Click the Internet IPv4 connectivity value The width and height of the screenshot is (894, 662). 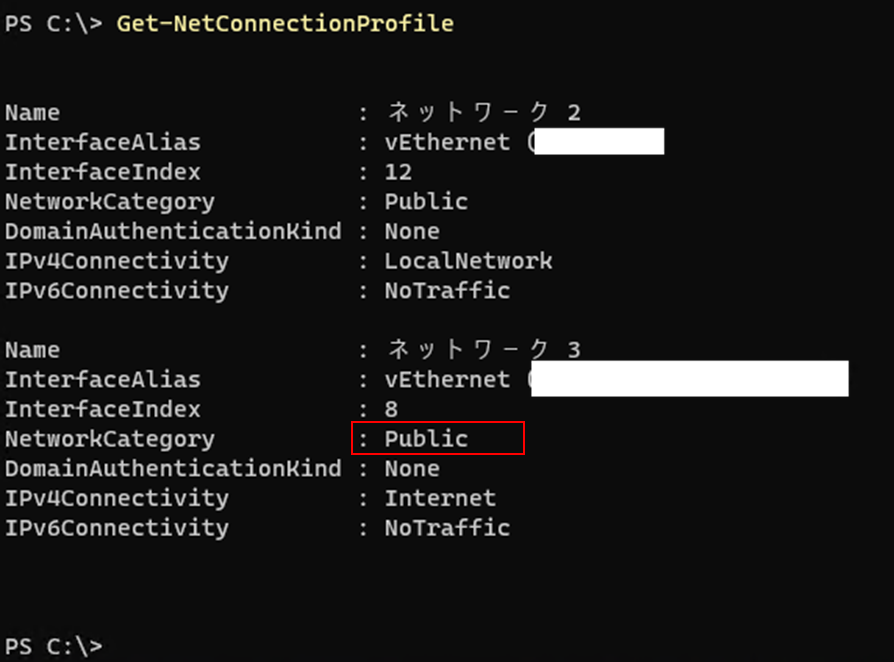[x=440, y=498]
